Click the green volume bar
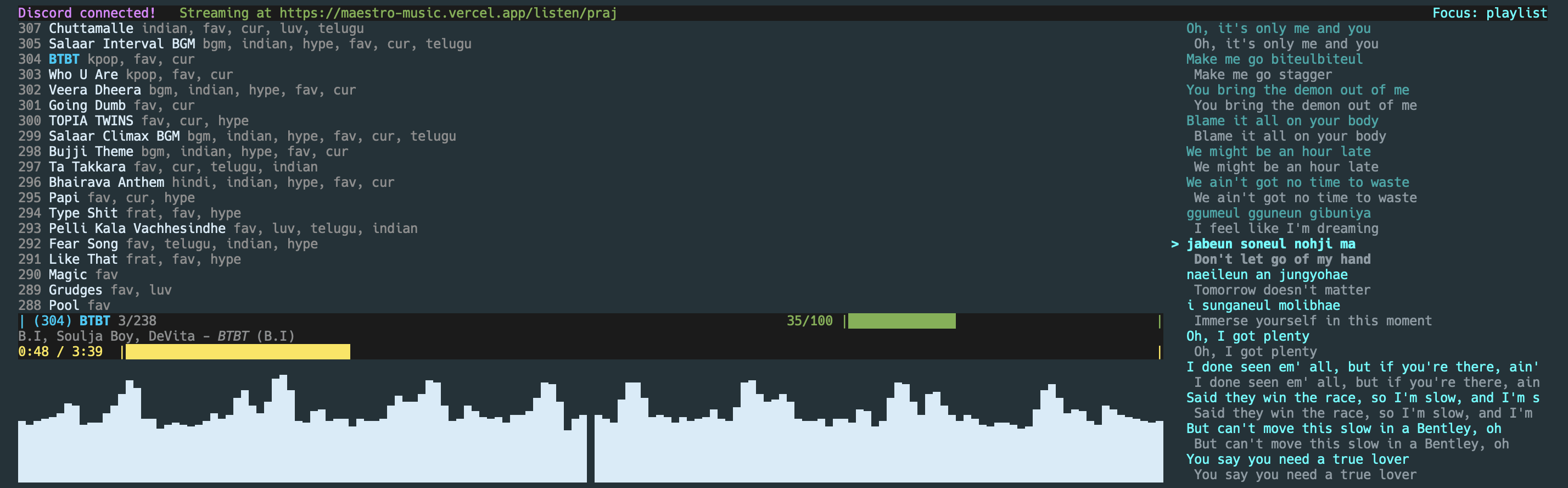1568x488 pixels. (x=901, y=321)
